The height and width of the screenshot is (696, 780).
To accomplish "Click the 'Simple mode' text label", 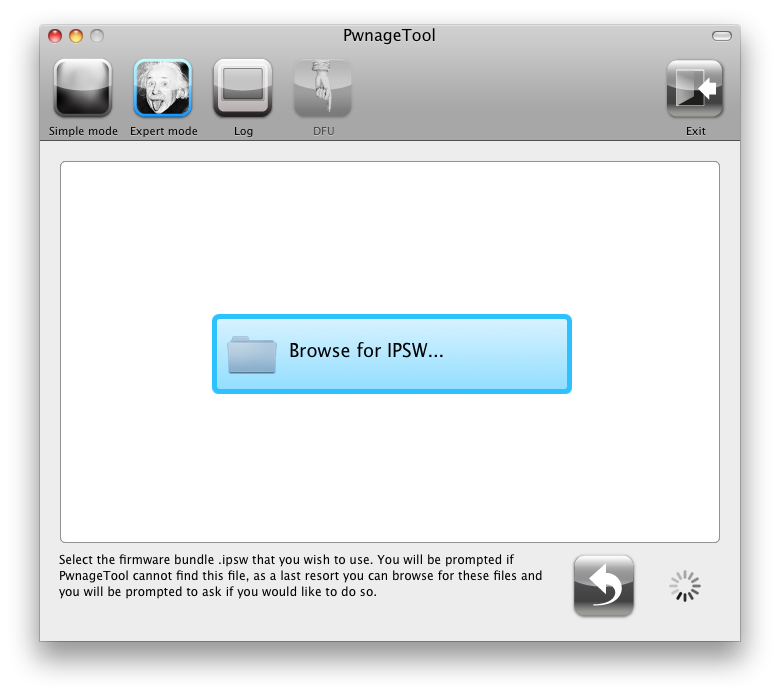I will click(83, 131).
